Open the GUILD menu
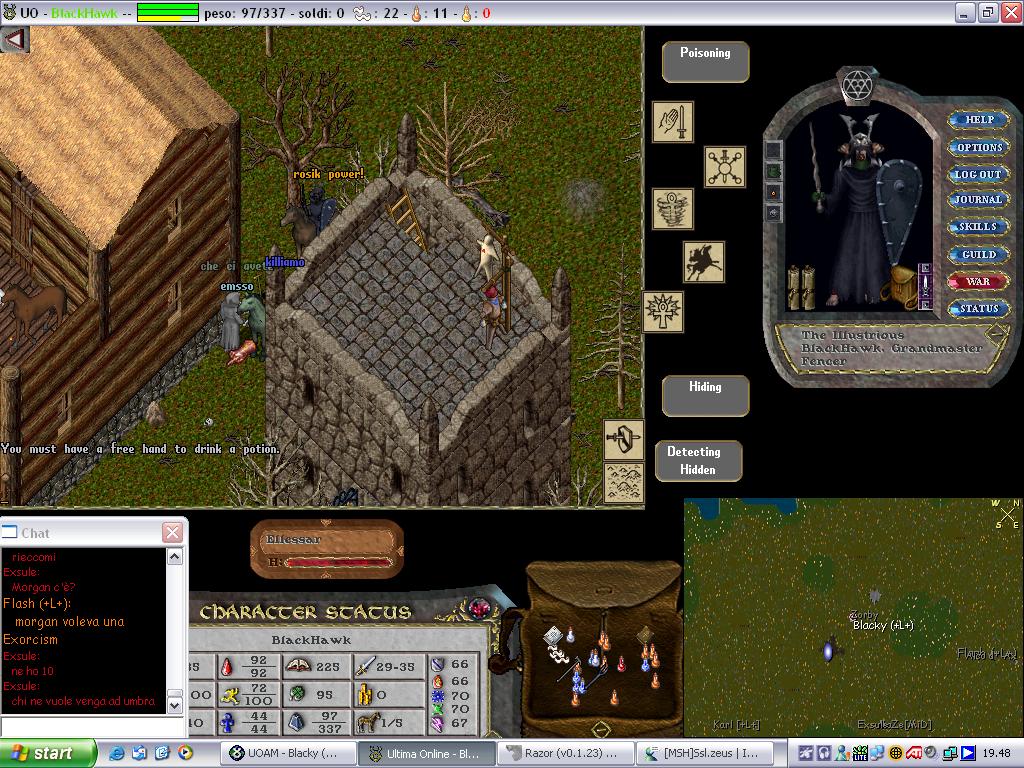This screenshot has height=768, width=1024. tap(978, 255)
